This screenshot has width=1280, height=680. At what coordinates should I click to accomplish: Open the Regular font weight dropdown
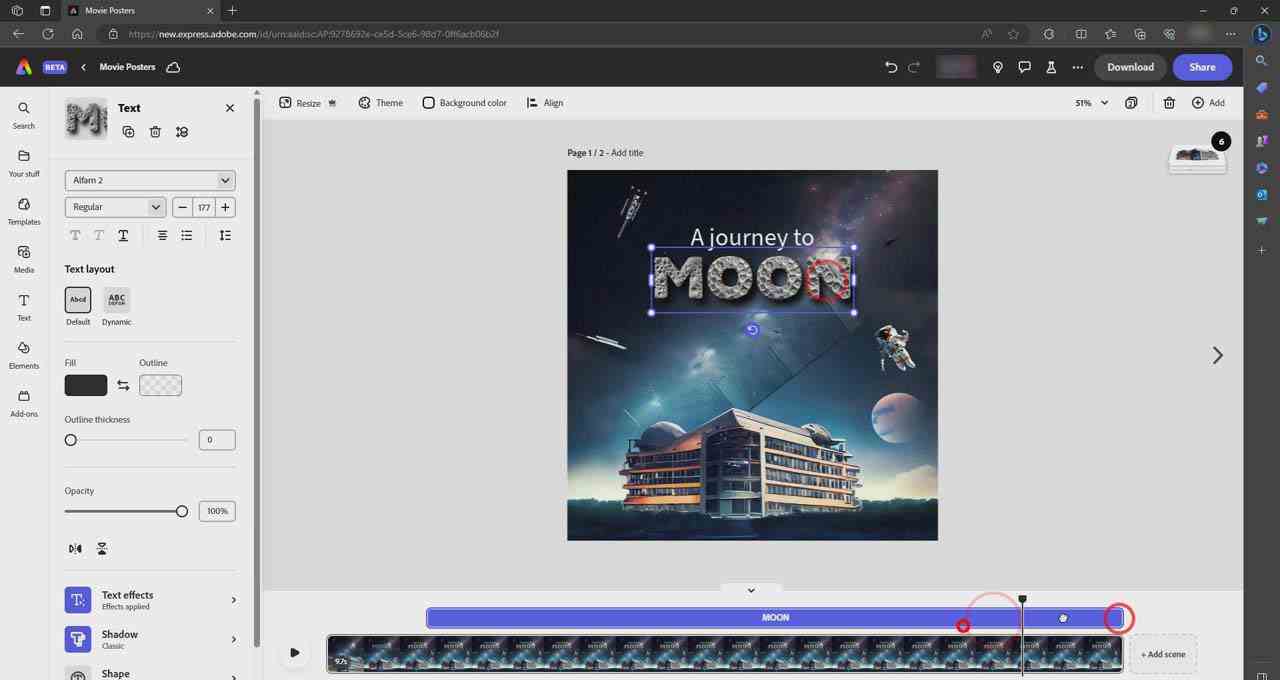[x=114, y=207]
